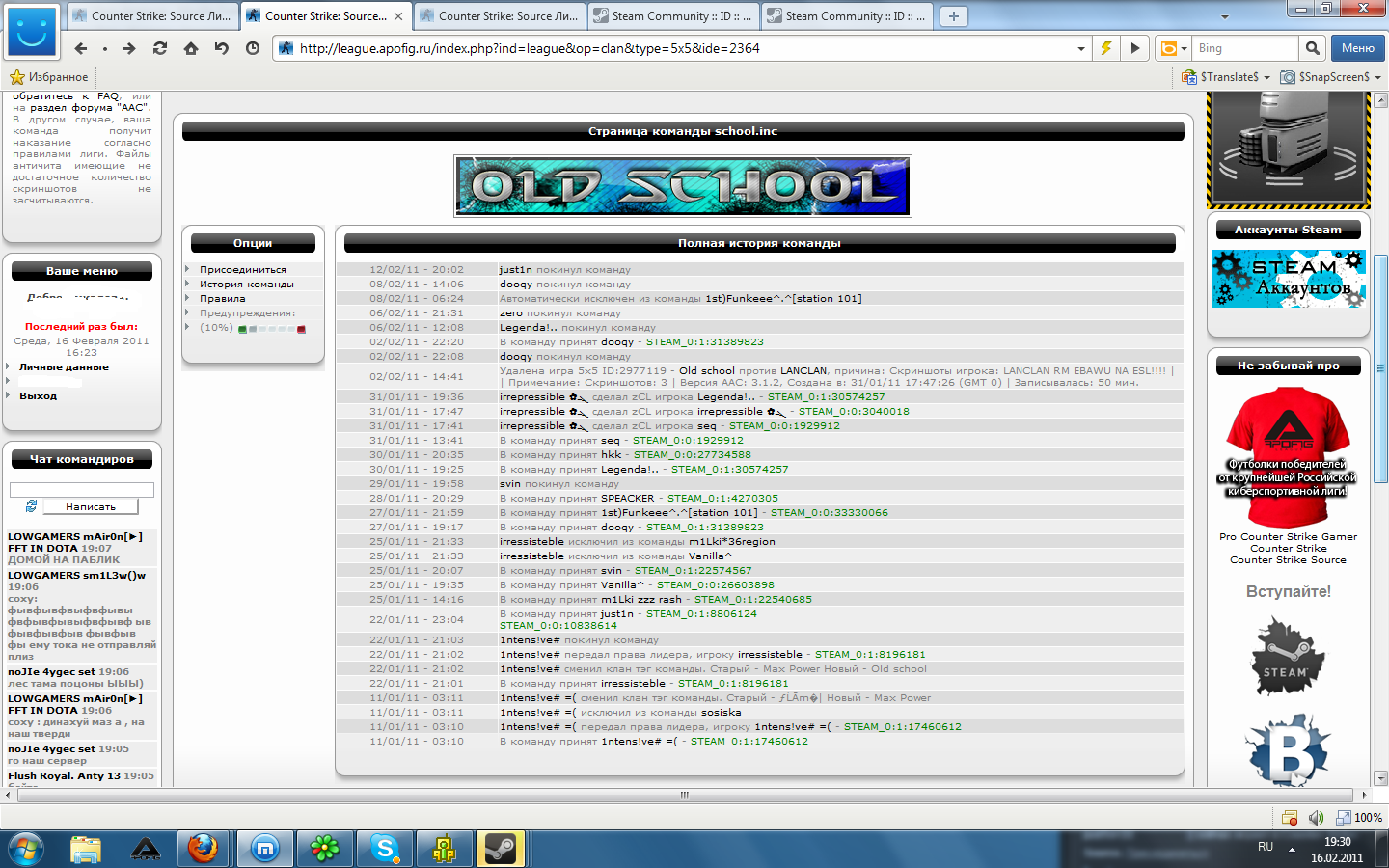The height and width of the screenshot is (868, 1389).
Task: Click the RU language indicator in tray
Action: (1266, 847)
